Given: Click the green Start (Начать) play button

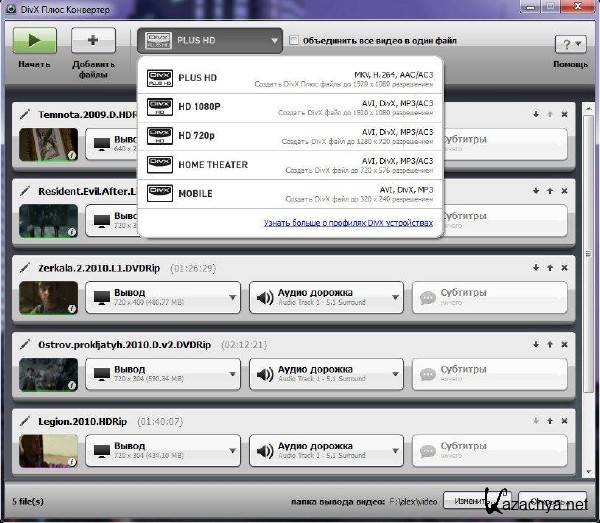Looking at the screenshot, I should (x=34, y=41).
